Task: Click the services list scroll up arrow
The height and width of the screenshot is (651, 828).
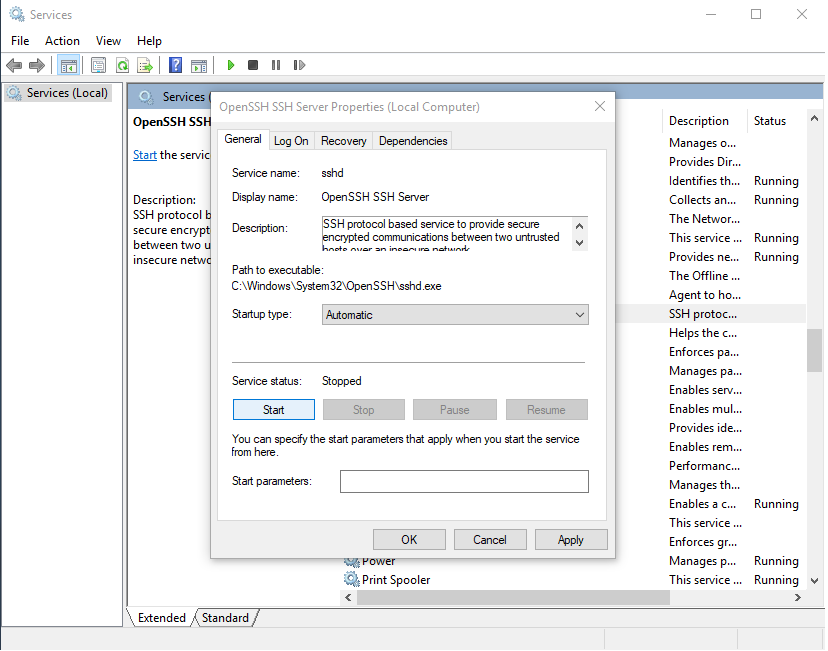Action: click(814, 119)
